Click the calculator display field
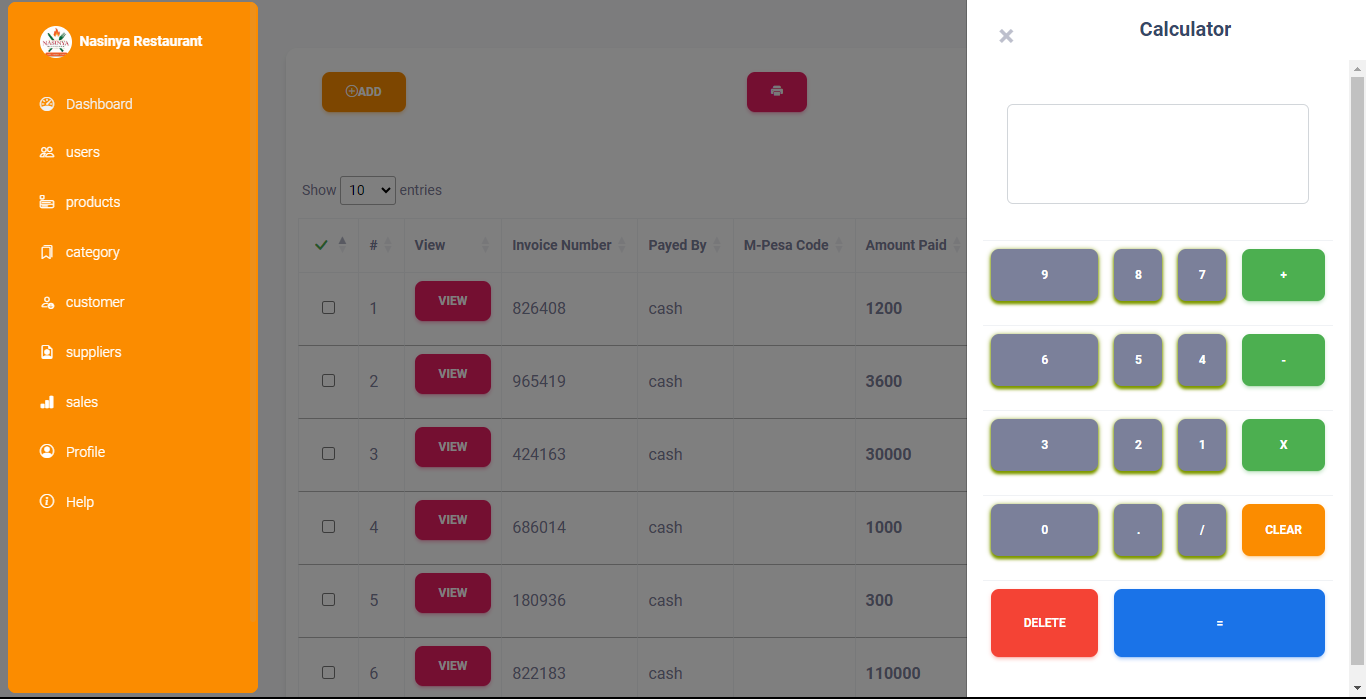 click(x=1157, y=154)
